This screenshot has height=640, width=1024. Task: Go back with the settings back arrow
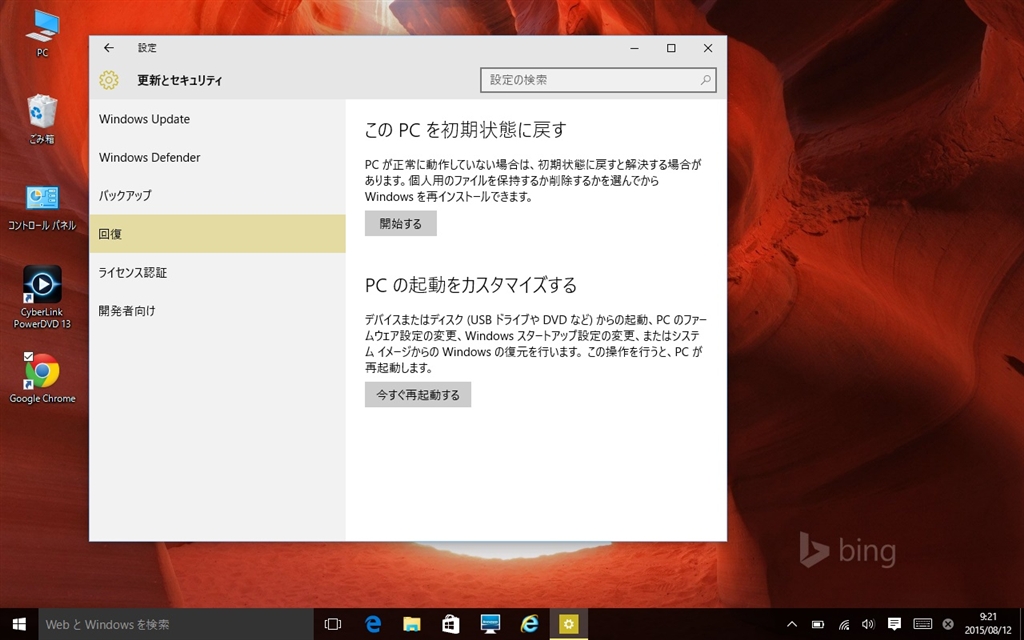pyautogui.click(x=108, y=48)
